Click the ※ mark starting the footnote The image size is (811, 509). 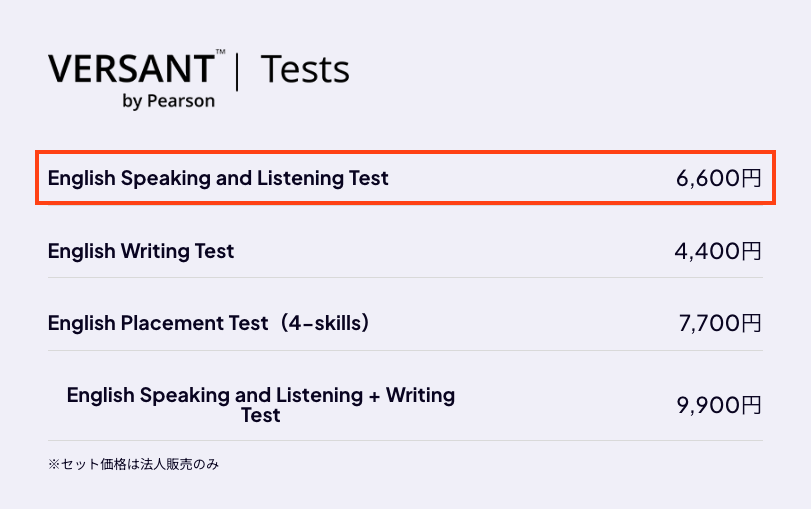tap(54, 465)
